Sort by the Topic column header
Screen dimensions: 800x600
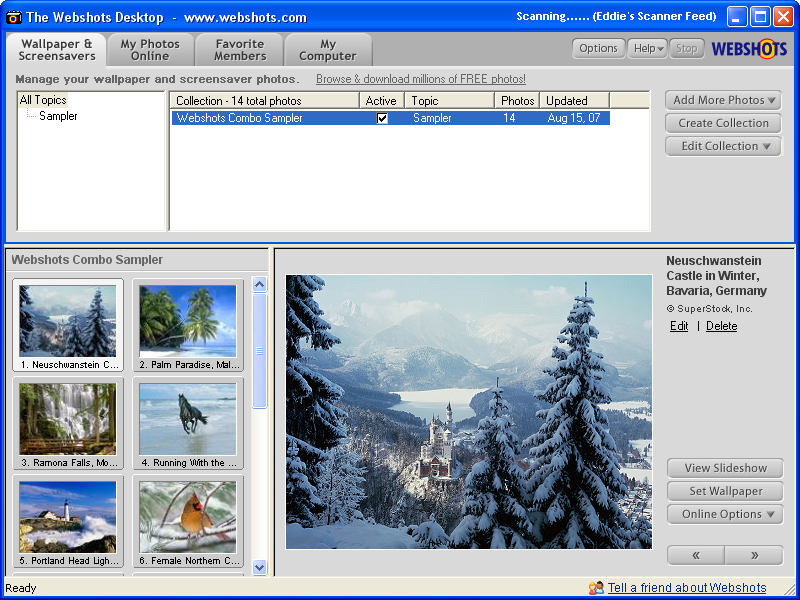coord(449,101)
